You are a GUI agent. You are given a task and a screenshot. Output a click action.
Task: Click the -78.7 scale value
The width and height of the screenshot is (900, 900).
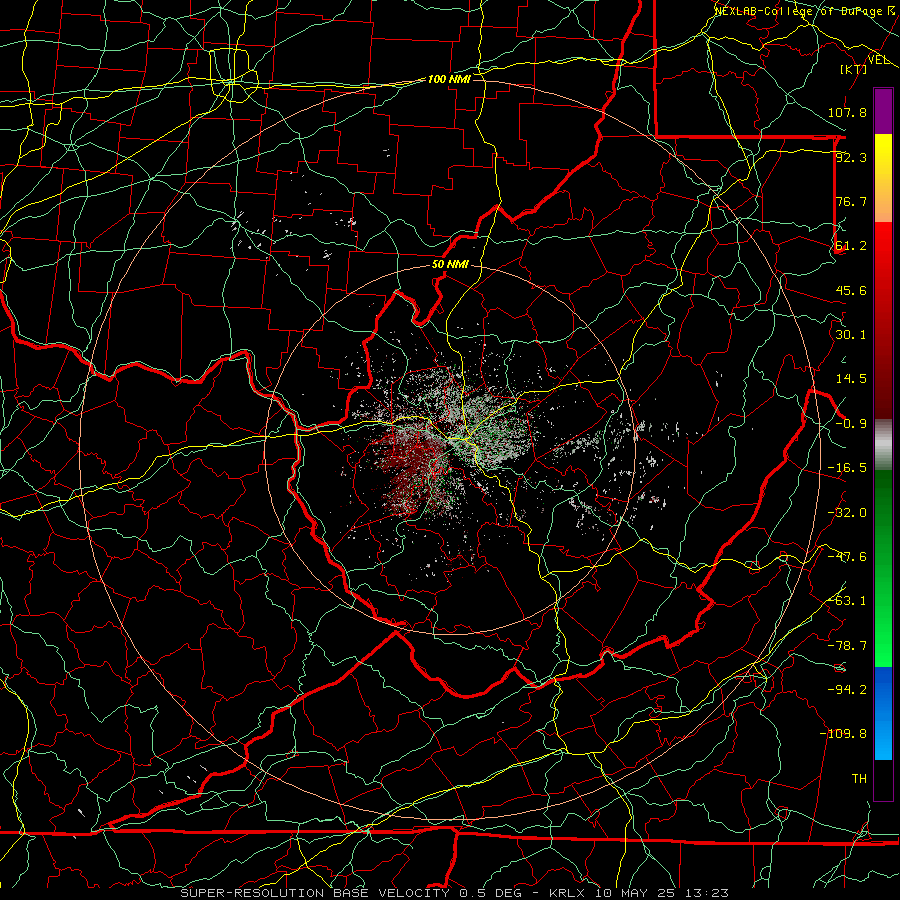pos(847,646)
